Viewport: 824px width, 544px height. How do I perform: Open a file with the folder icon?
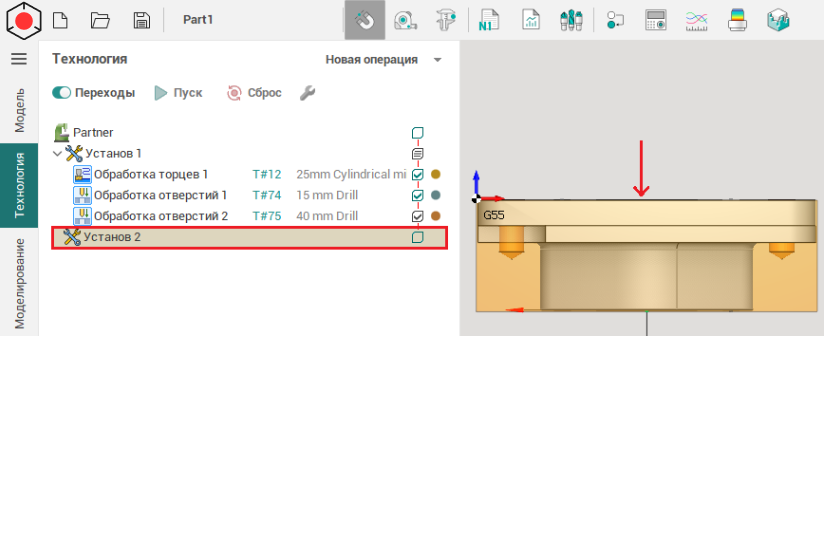100,20
